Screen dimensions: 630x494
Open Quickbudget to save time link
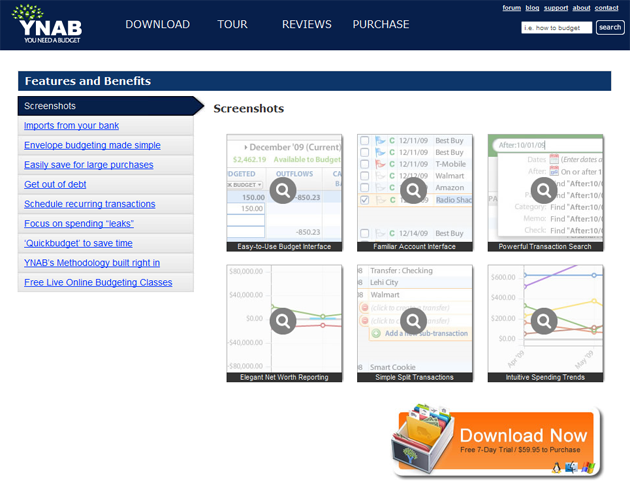(x=78, y=243)
